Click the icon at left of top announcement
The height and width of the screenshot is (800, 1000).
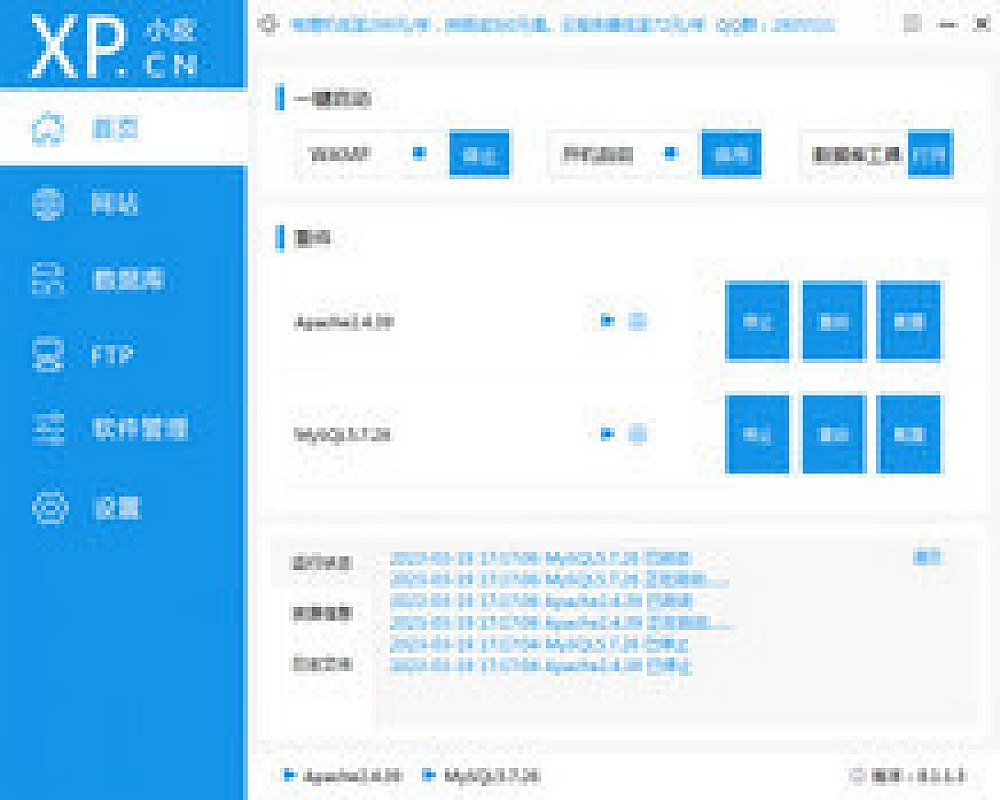tap(268, 25)
